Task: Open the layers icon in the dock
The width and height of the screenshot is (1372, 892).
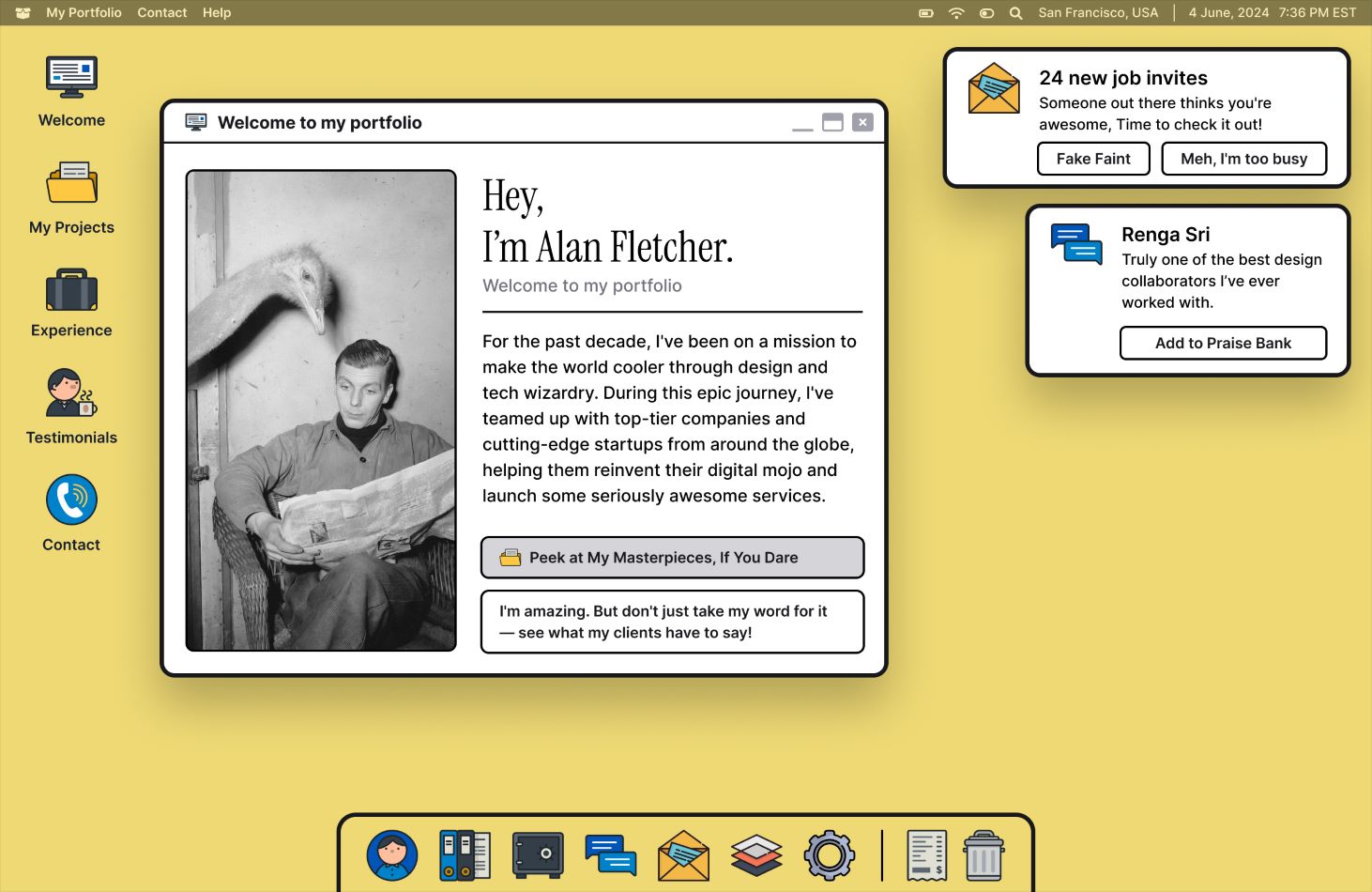Action: [x=756, y=855]
